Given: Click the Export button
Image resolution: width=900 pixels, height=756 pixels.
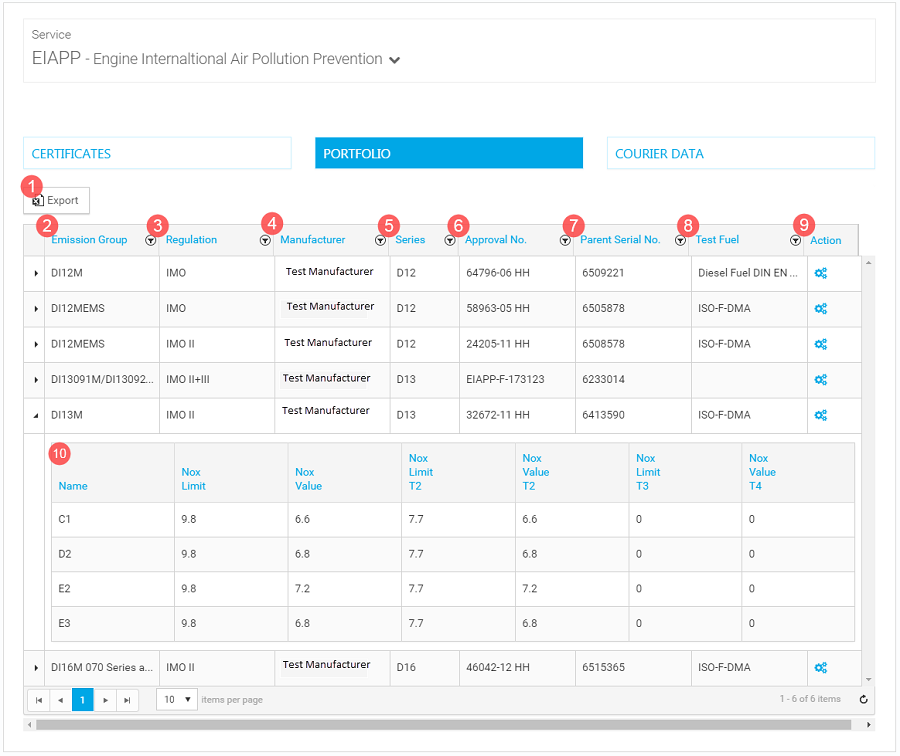Looking at the screenshot, I should pos(55,200).
